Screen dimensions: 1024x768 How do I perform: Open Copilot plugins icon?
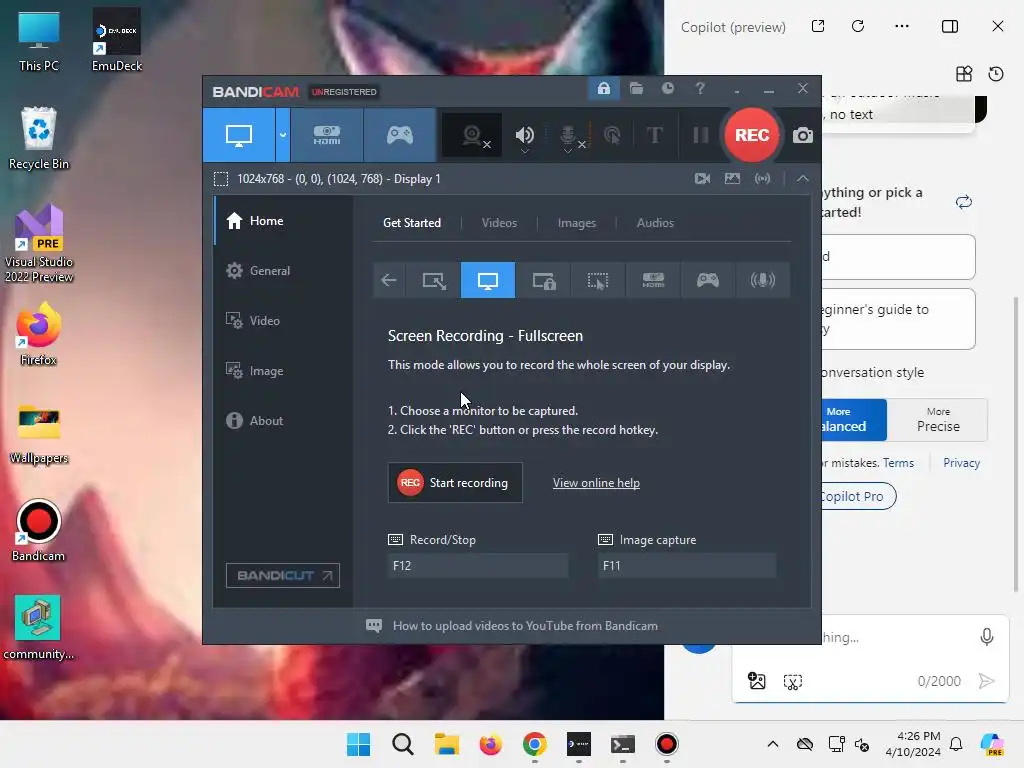[964, 74]
